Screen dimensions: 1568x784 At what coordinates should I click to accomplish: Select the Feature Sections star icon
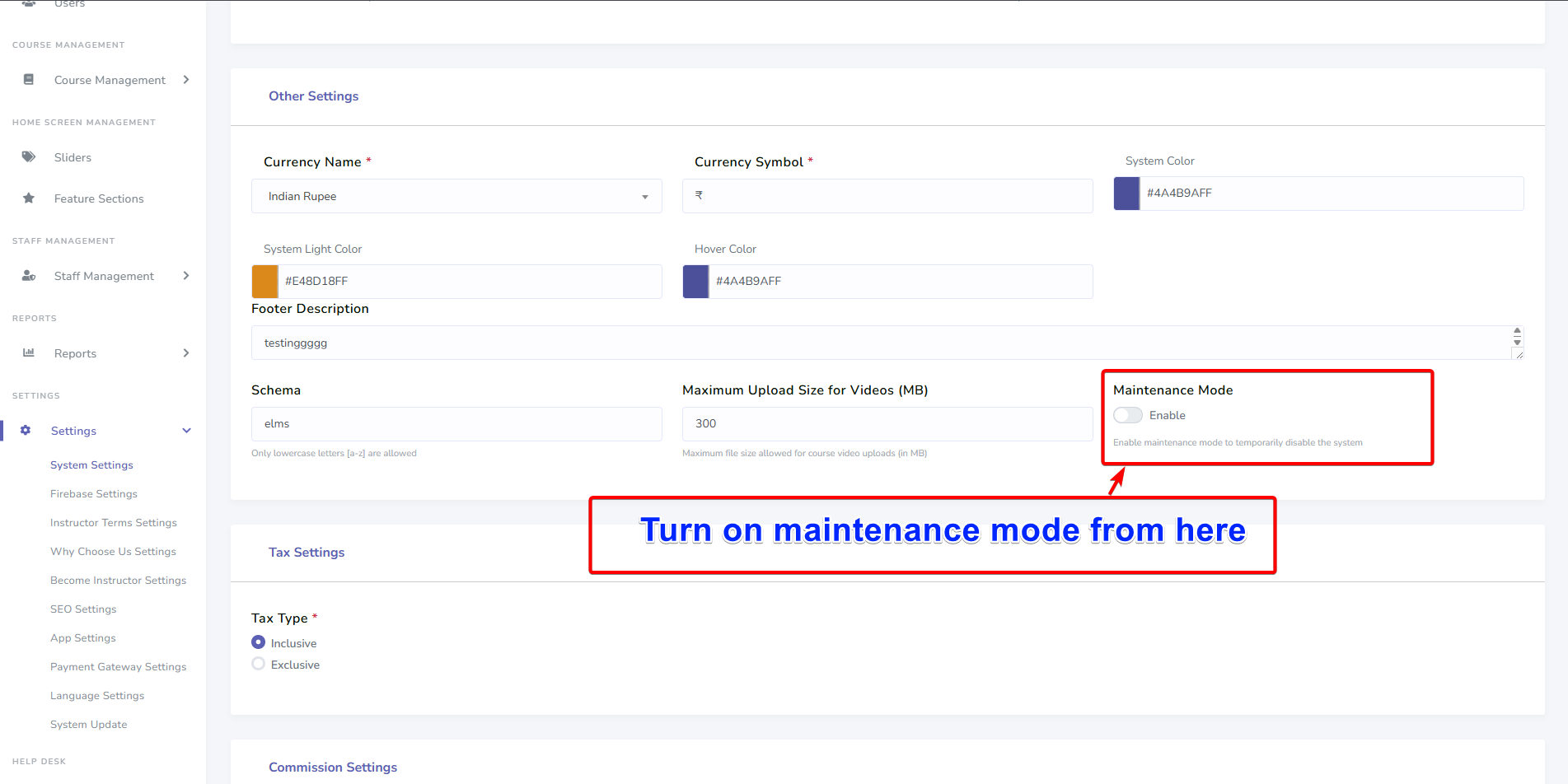point(29,198)
